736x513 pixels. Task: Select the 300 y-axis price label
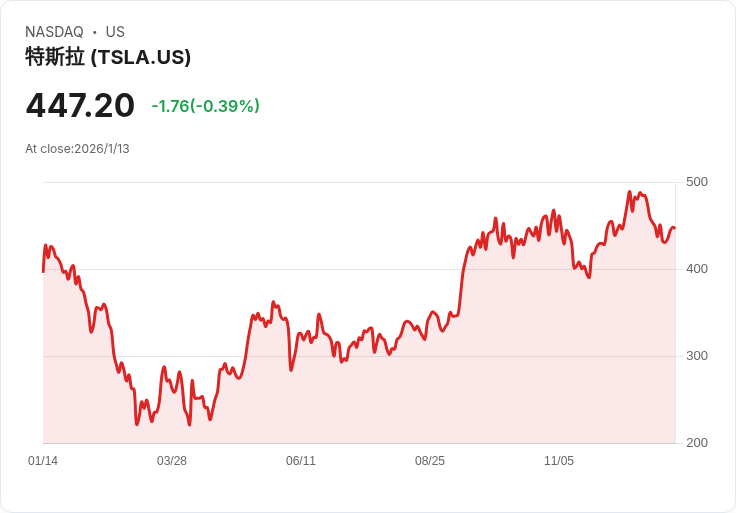click(697, 356)
